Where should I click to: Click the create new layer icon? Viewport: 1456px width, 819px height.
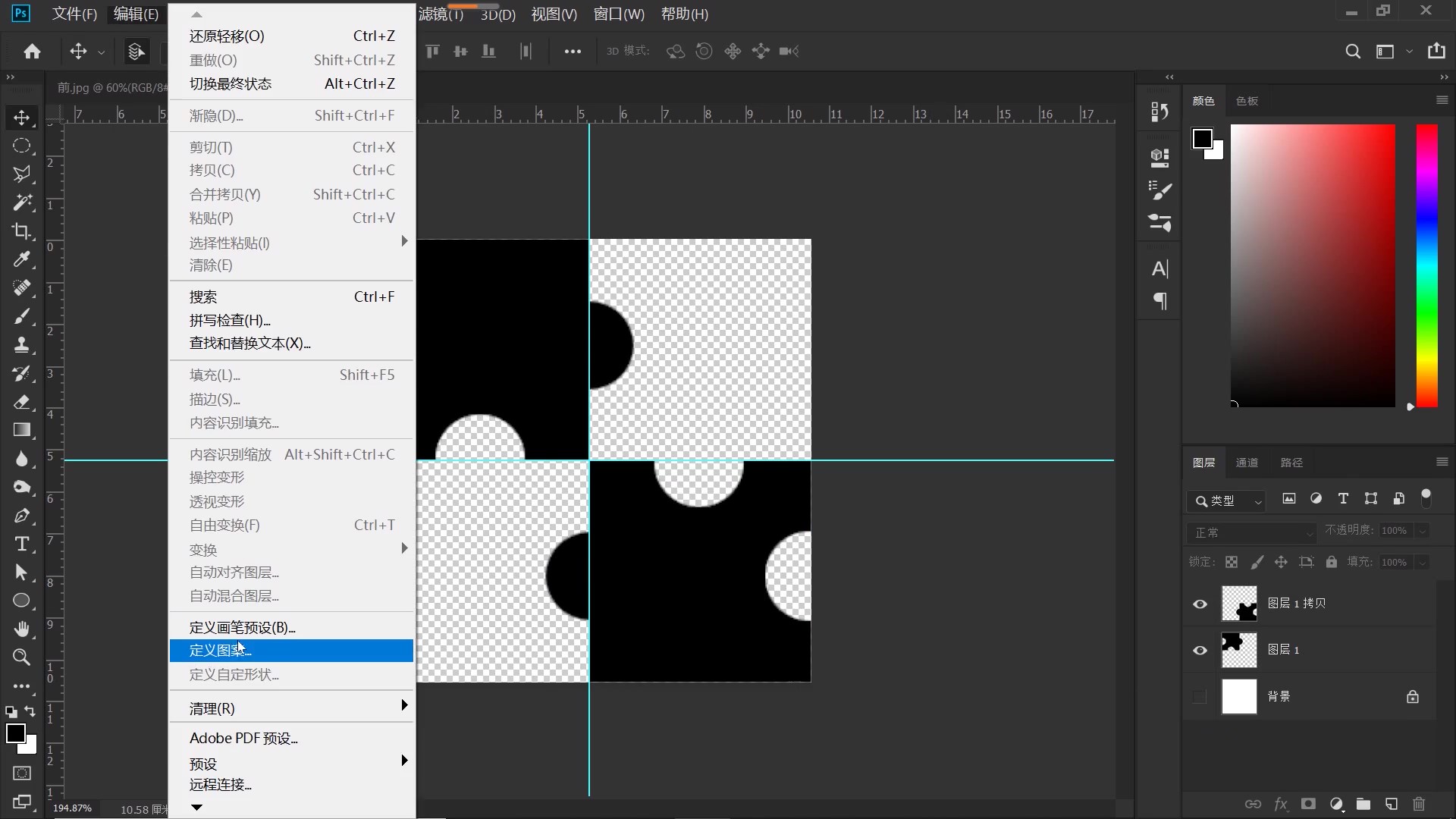(x=1391, y=804)
